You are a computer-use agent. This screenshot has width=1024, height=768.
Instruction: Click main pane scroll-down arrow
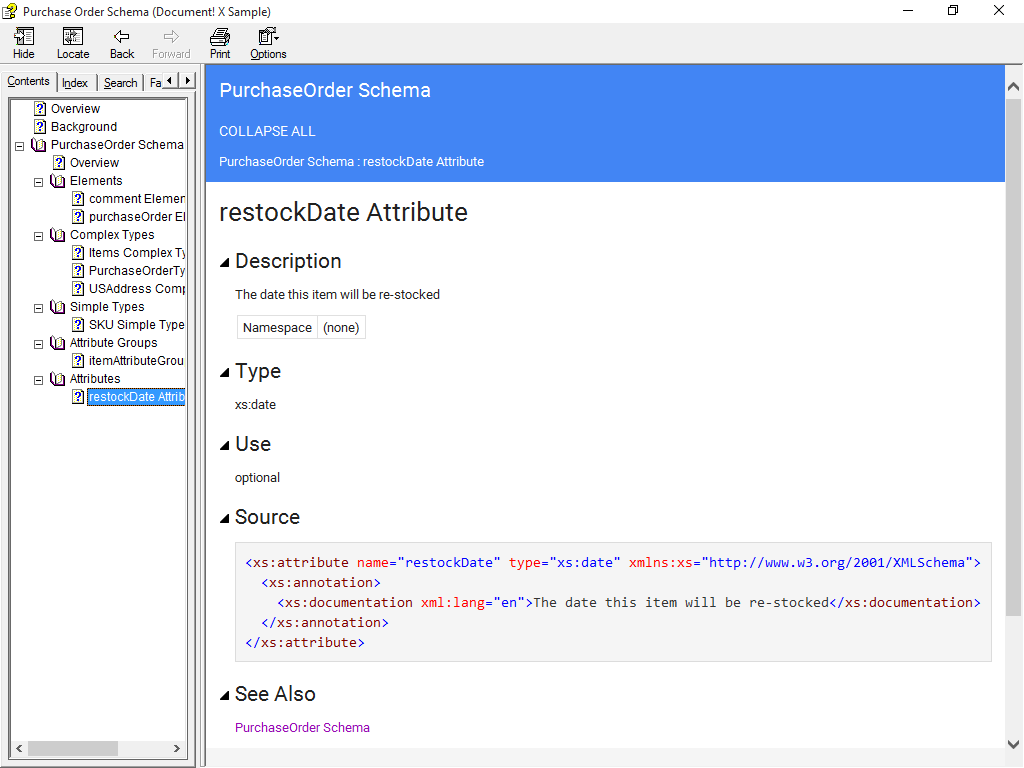coord(1014,744)
